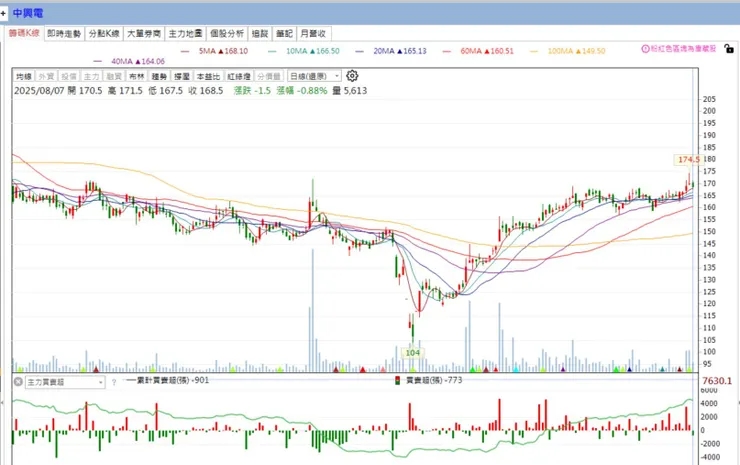Click the date 2025/08/07 in quote line
This screenshot has height=465, width=740.
pos(39,91)
